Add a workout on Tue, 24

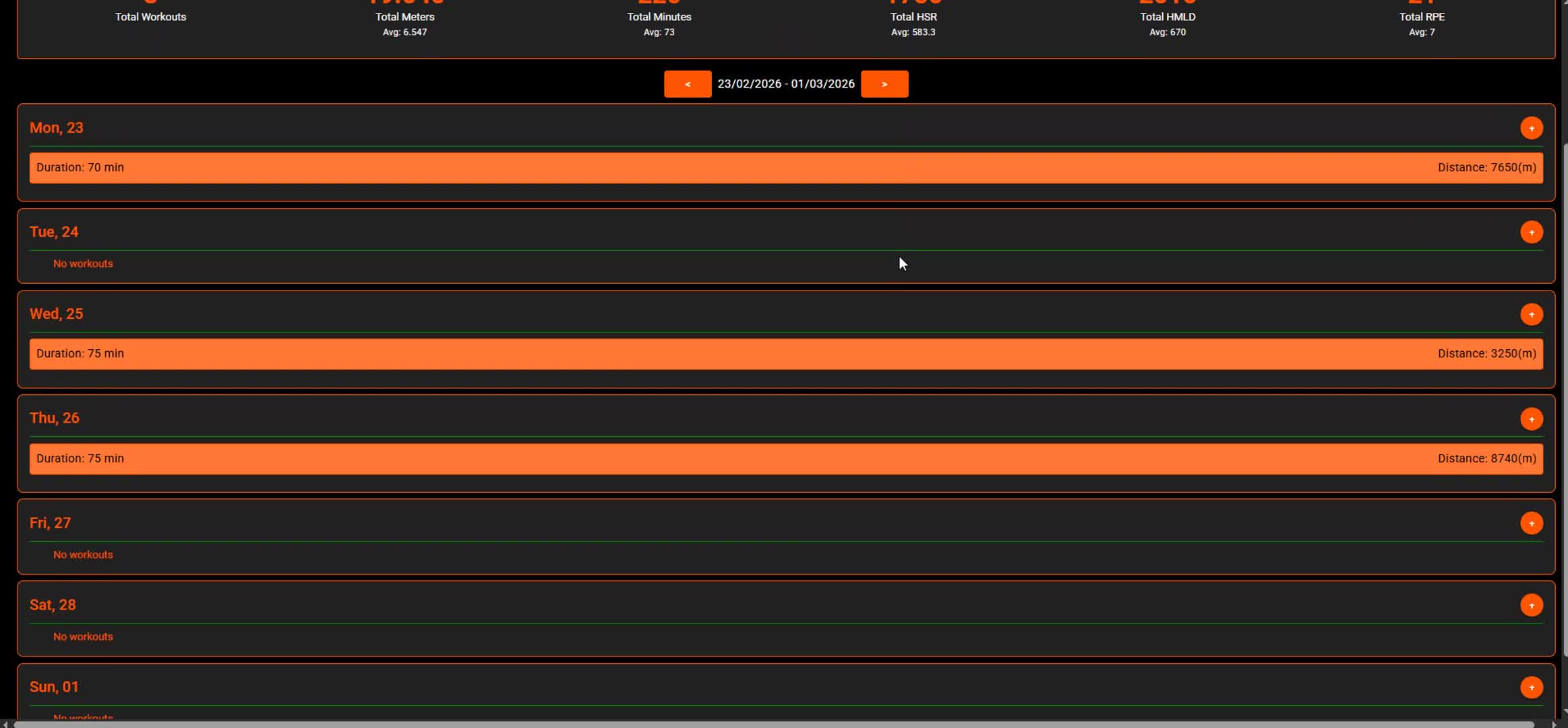(x=1531, y=233)
